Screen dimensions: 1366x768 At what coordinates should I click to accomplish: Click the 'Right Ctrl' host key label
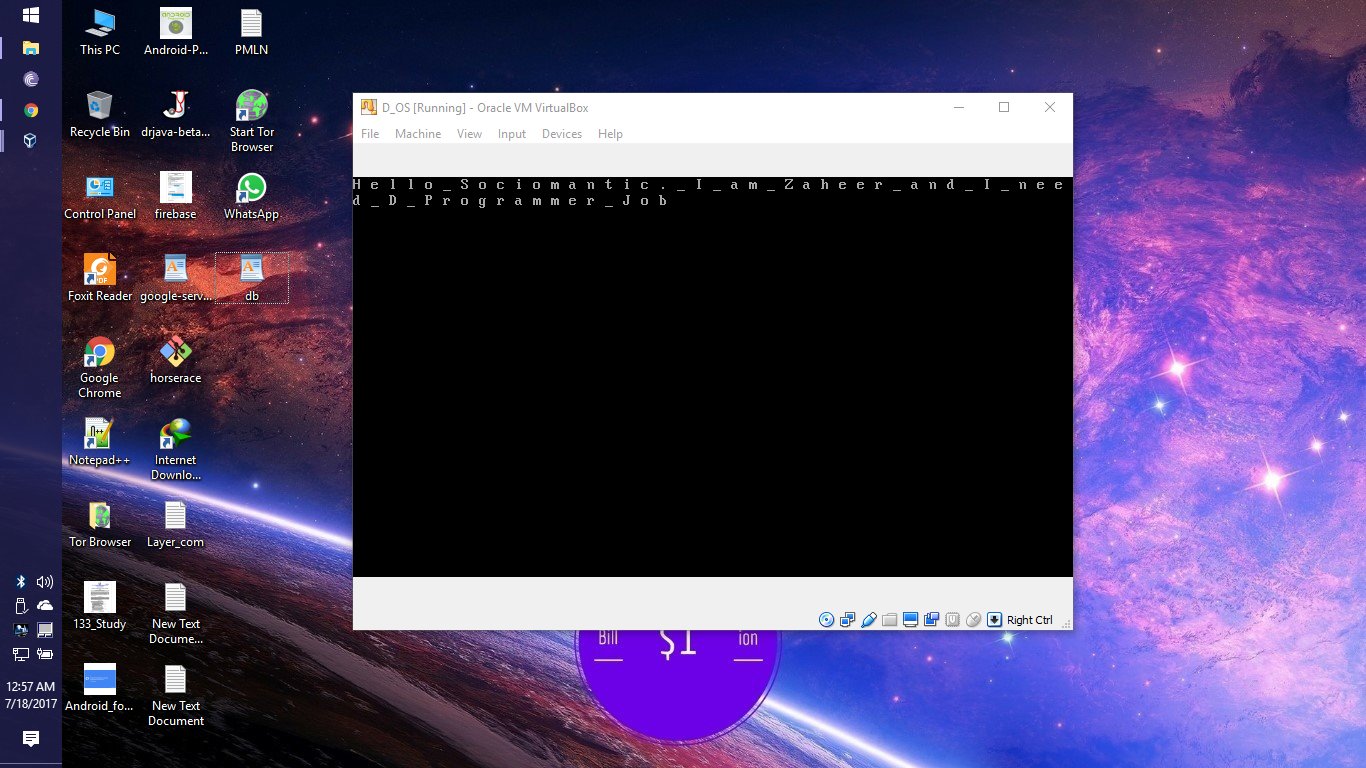[1029, 620]
